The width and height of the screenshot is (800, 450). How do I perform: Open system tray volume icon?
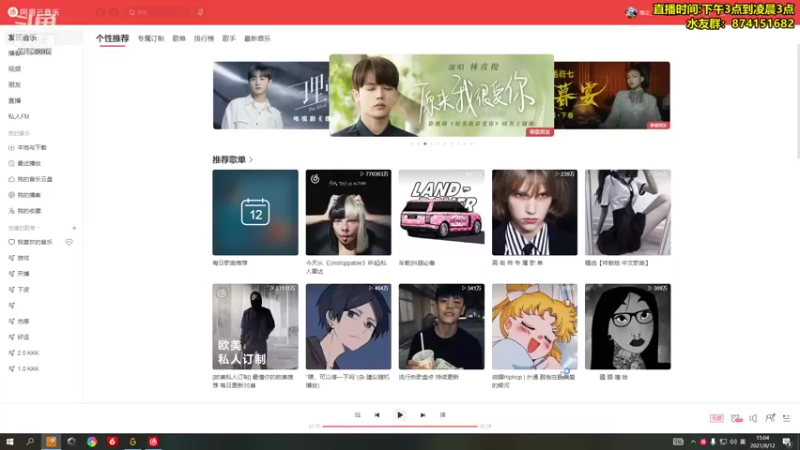click(733, 442)
